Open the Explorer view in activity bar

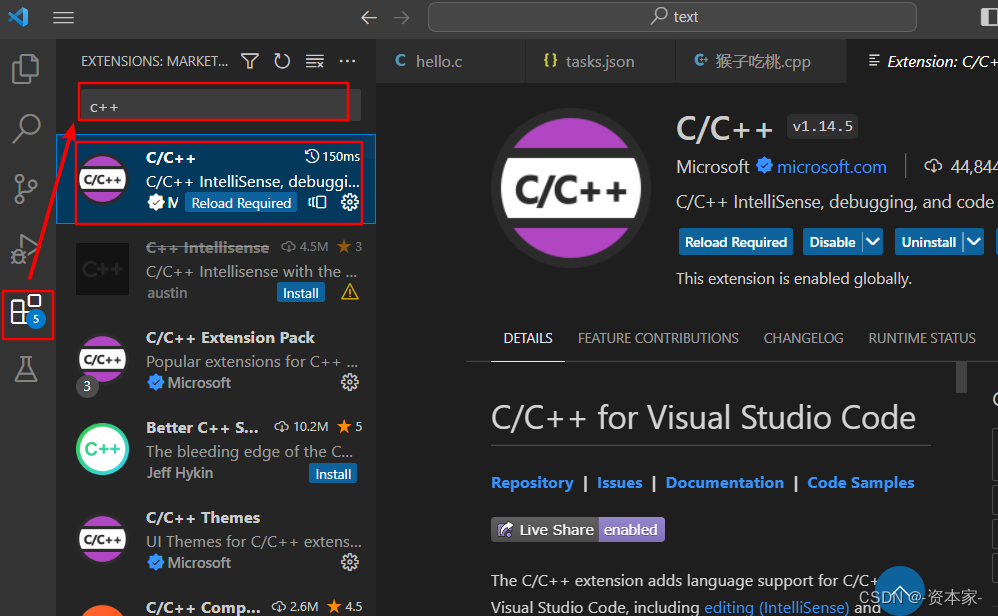[x=25, y=69]
